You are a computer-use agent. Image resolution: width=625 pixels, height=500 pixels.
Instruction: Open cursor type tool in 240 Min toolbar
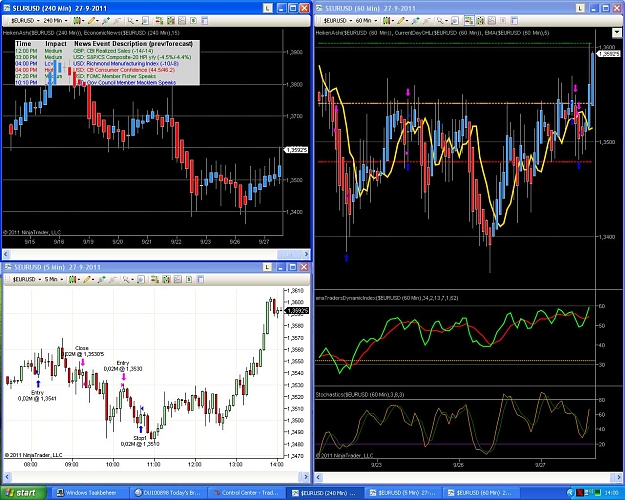(131, 20)
